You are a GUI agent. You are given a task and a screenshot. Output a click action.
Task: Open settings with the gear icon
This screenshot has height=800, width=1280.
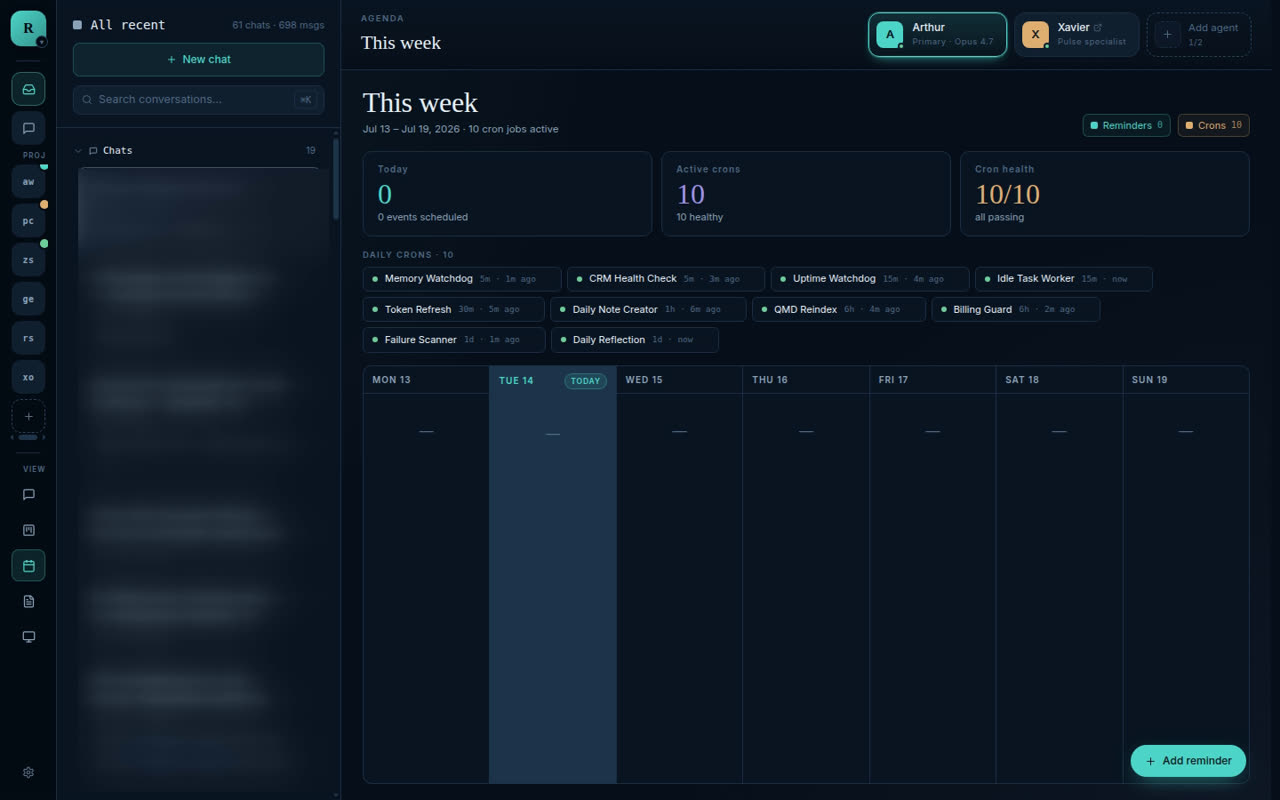28,772
